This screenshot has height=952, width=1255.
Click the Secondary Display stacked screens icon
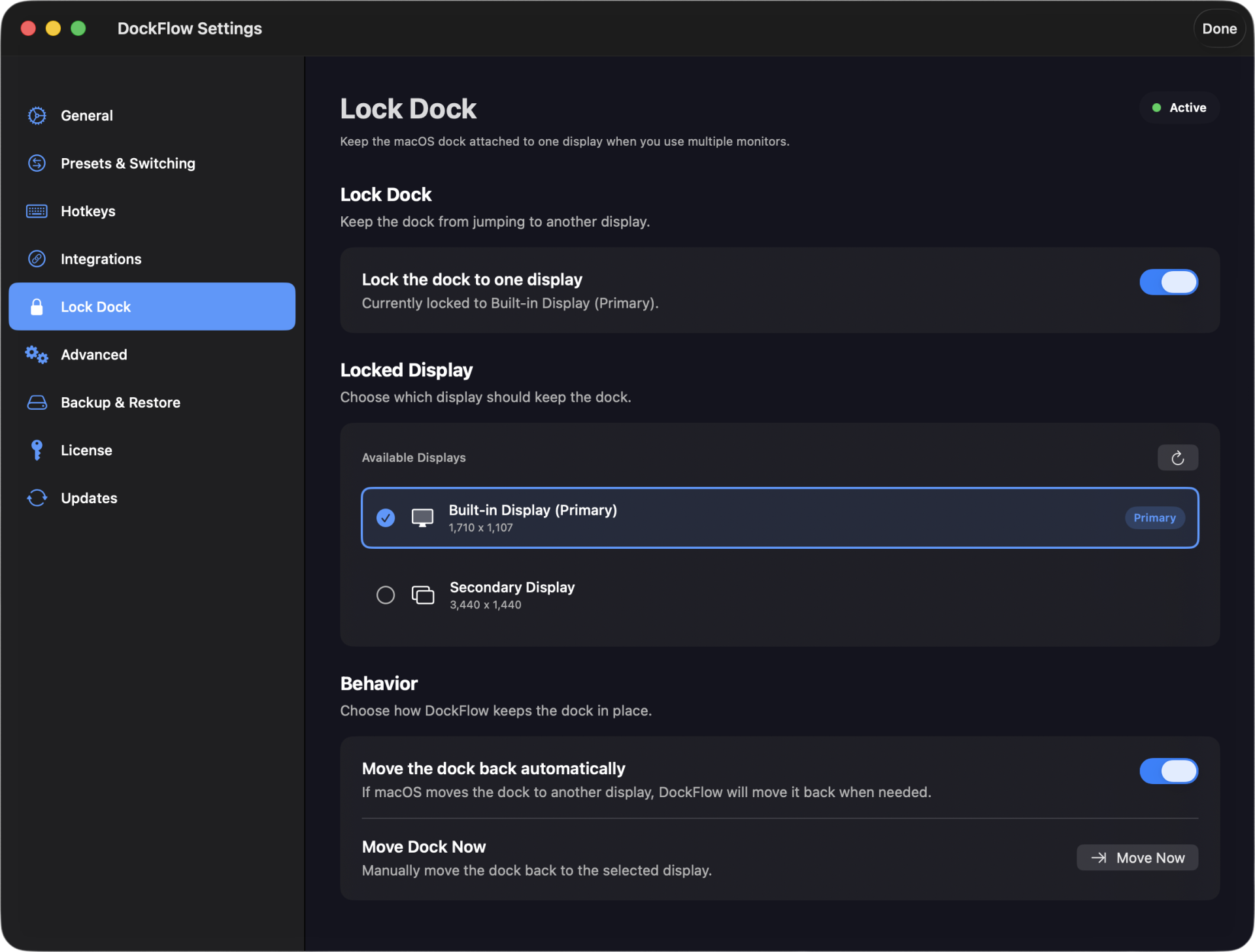[x=422, y=595]
